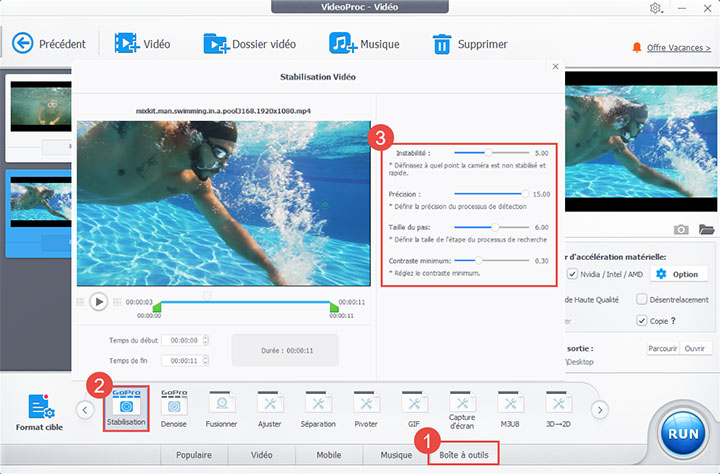Play the video preview

[x=98, y=301]
